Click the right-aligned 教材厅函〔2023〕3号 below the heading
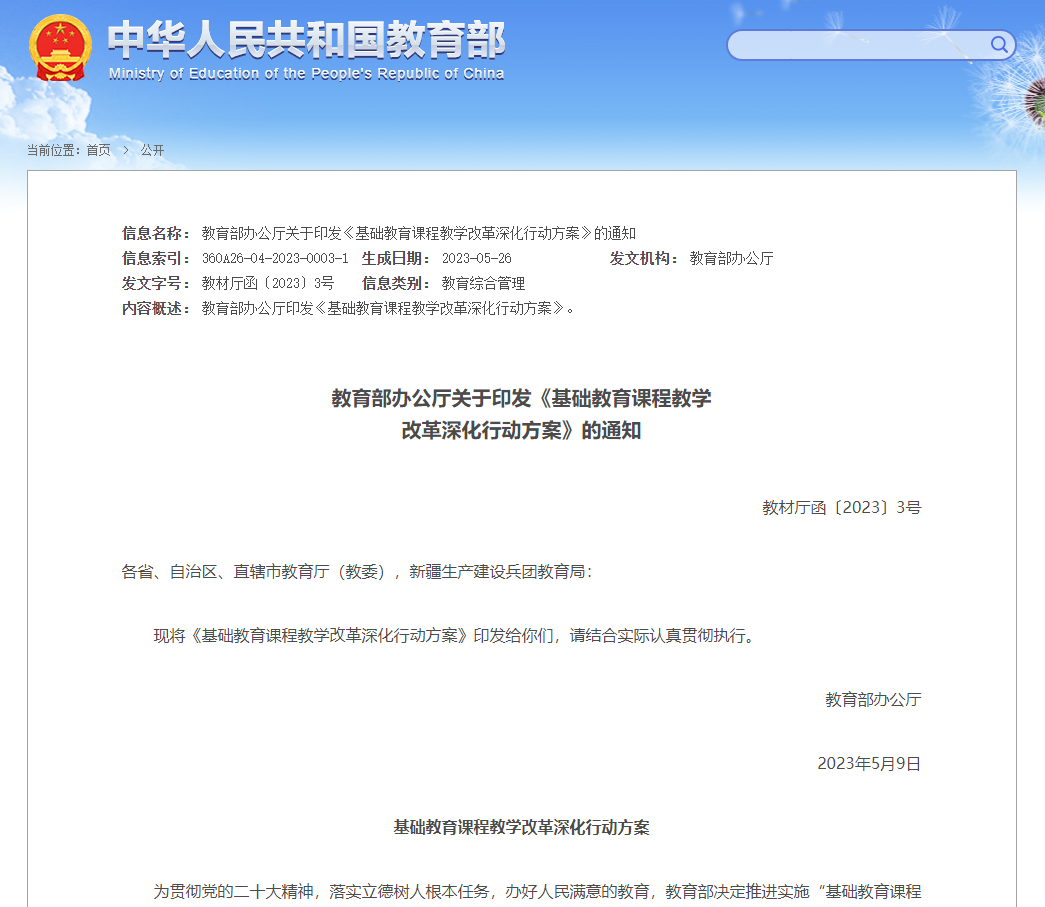Viewport: 1045px width, 907px height. (841, 507)
